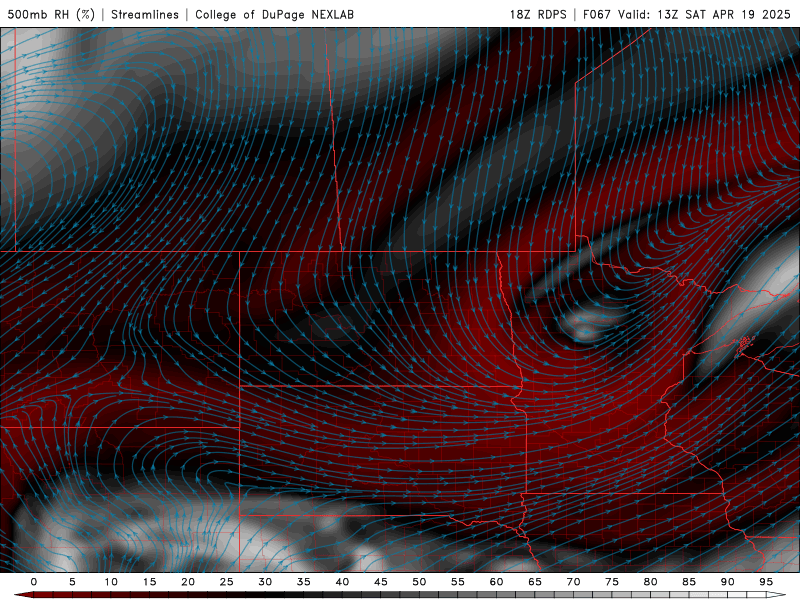The width and height of the screenshot is (800, 600).
Task: Click the 45 label on the legend
Action: point(381,582)
